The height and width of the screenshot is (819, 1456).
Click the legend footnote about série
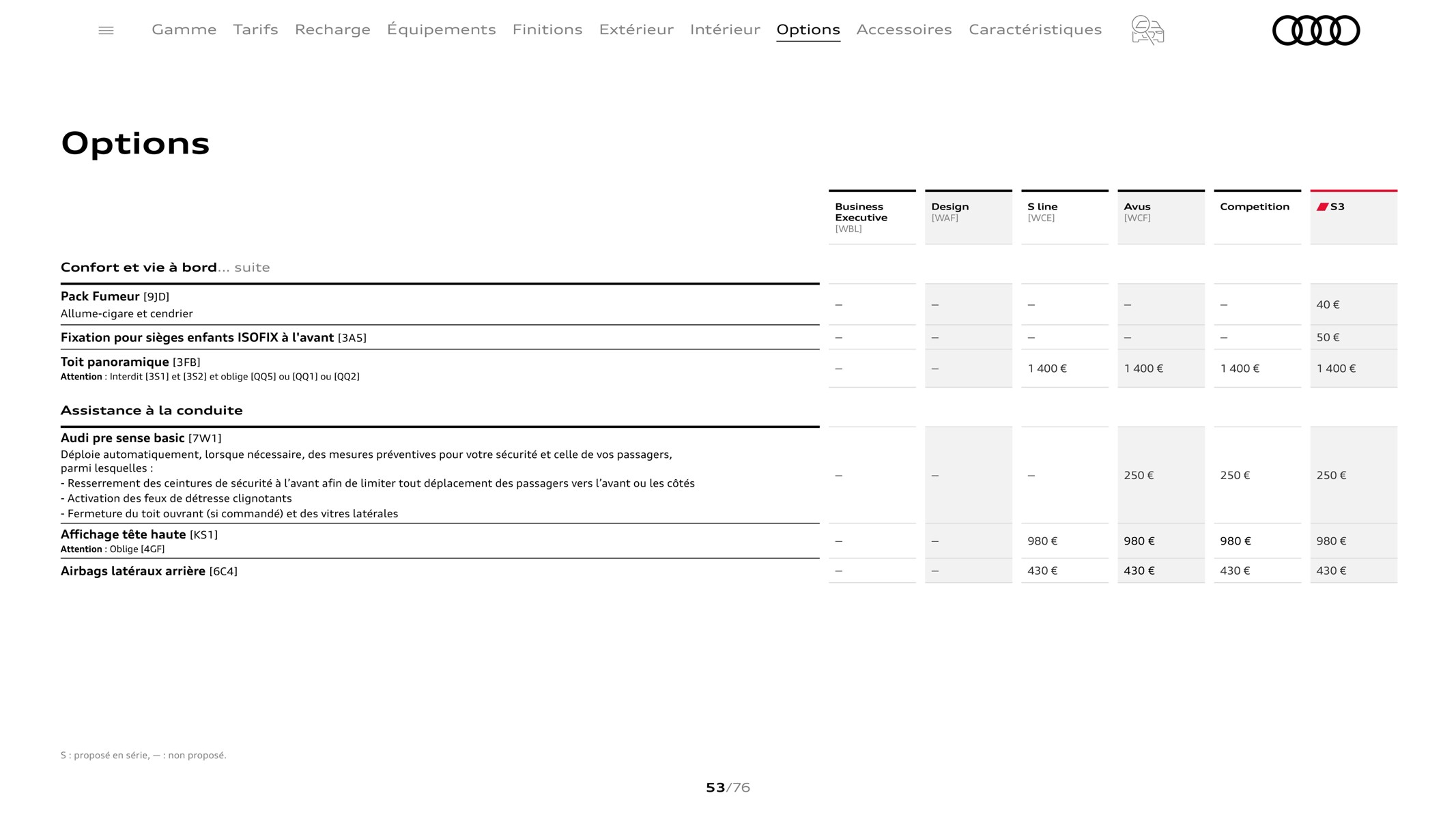(x=143, y=756)
